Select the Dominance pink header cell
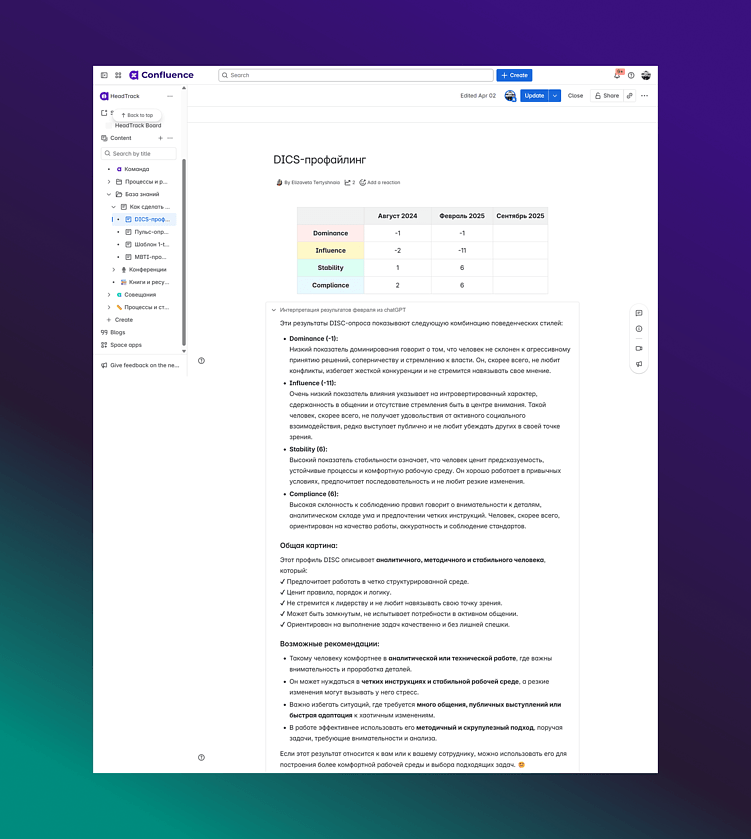The width and height of the screenshot is (751, 839). coord(331,233)
